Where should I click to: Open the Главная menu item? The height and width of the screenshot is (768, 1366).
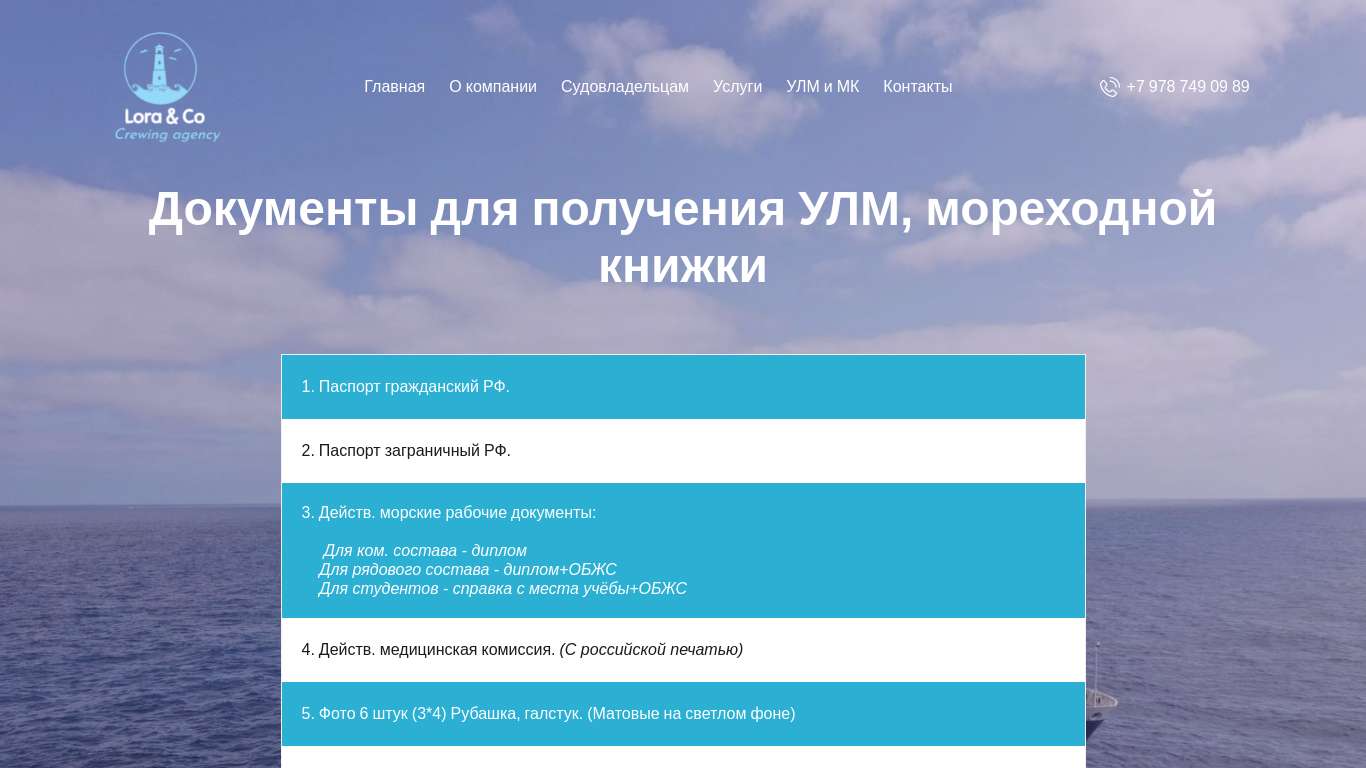coord(394,87)
